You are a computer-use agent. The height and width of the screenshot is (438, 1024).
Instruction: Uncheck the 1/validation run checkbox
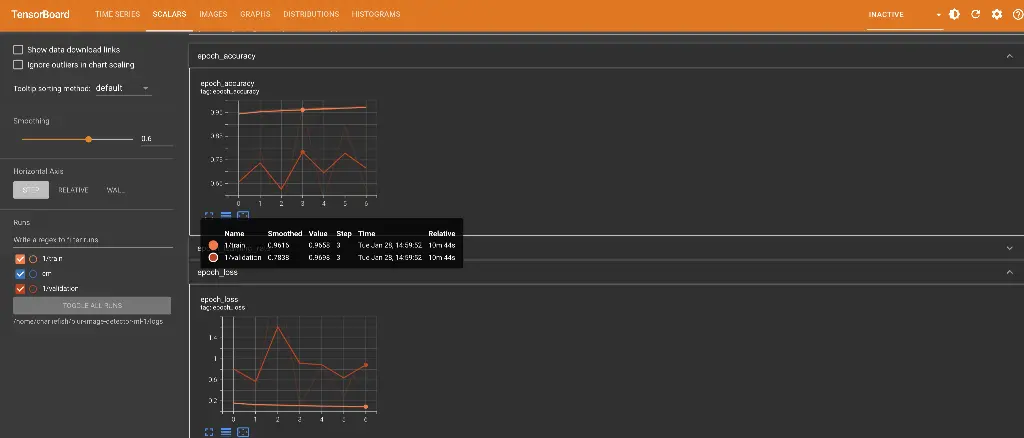[x=20, y=289]
